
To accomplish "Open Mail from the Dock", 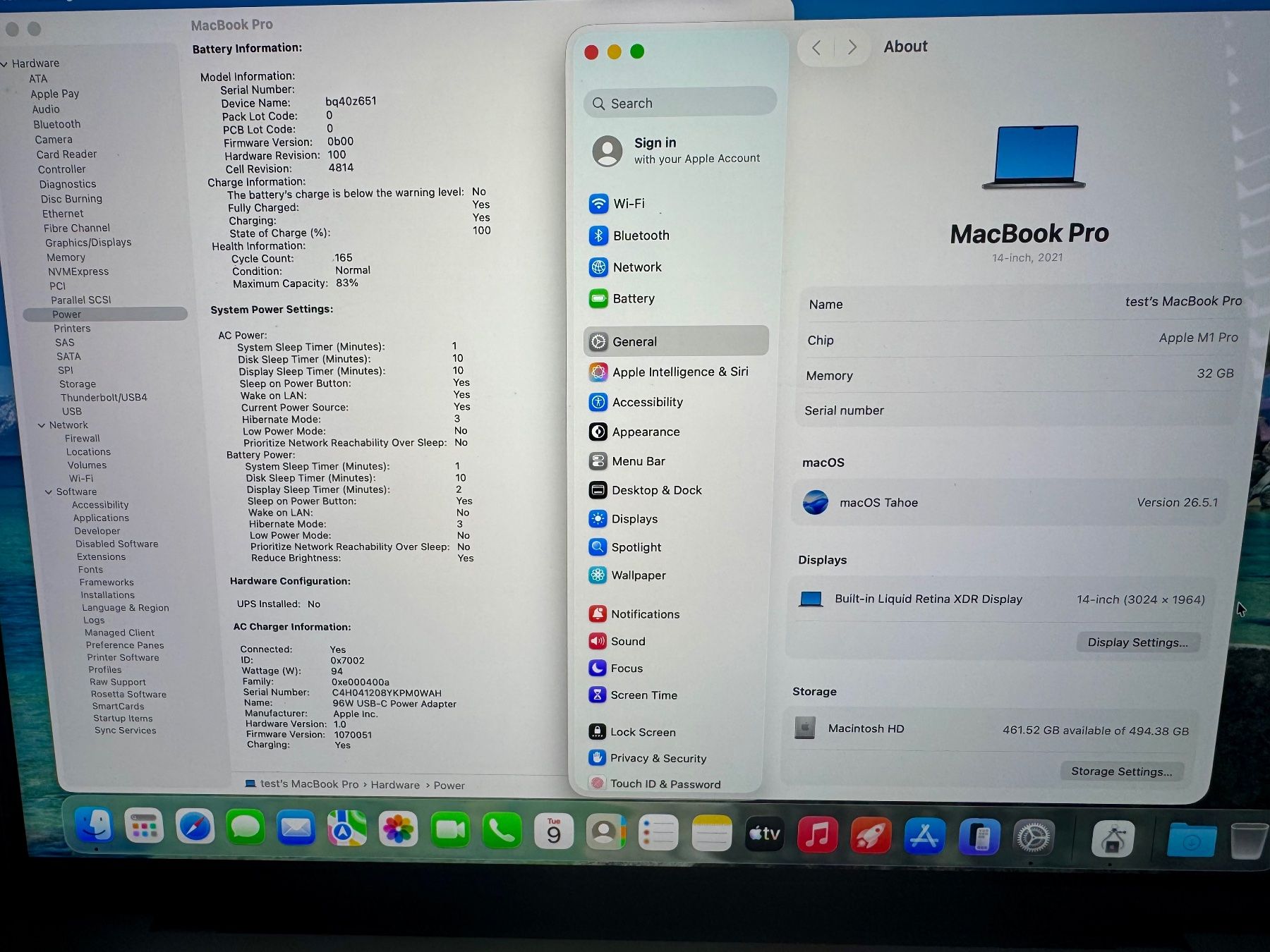I will (296, 829).
